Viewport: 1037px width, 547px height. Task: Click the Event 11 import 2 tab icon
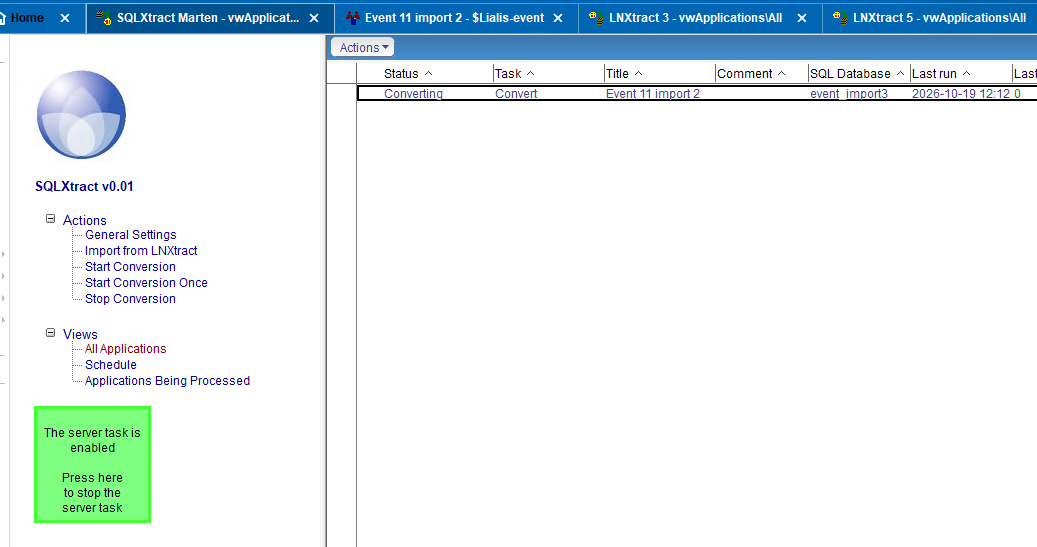tap(353, 18)
